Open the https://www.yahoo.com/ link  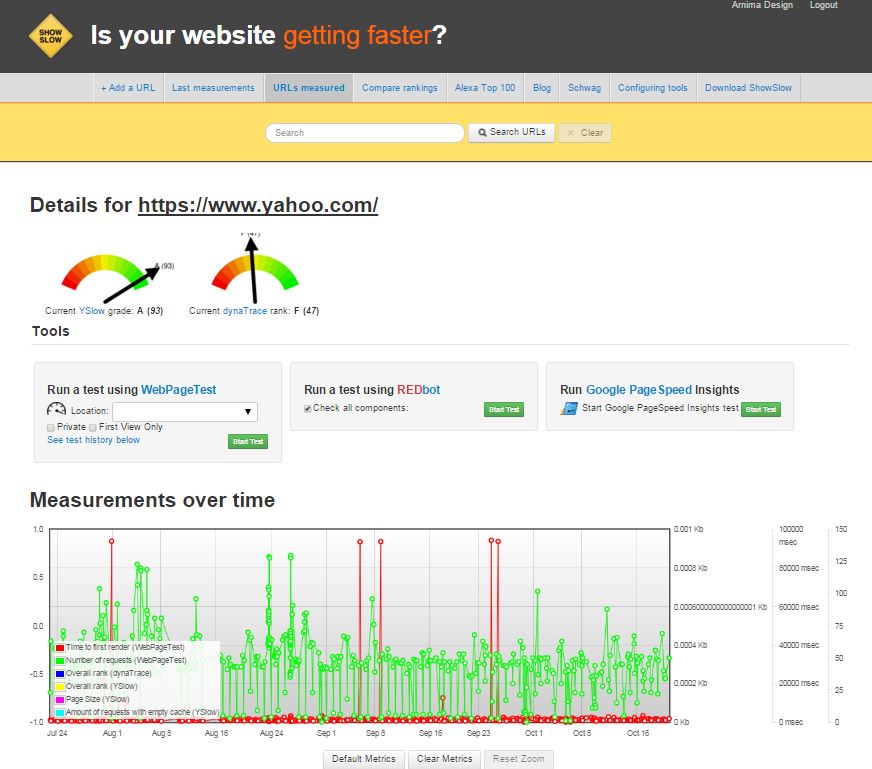[258, 205]
